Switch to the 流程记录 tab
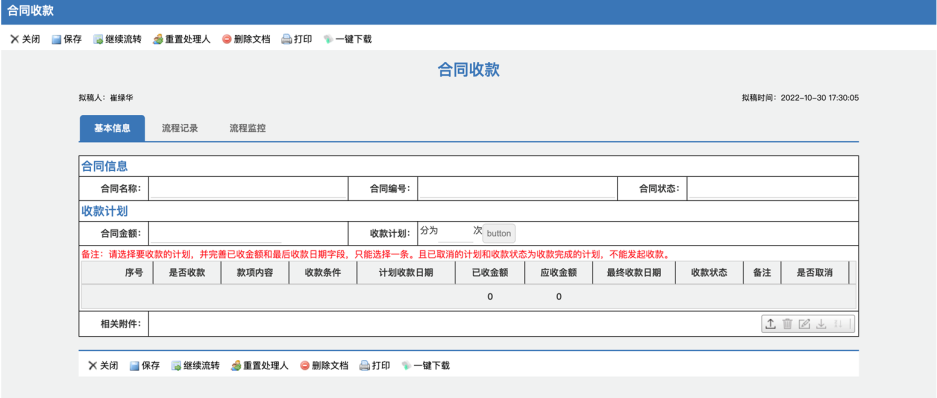The width and height of the screenshot is (937, 398). point(180,128)
